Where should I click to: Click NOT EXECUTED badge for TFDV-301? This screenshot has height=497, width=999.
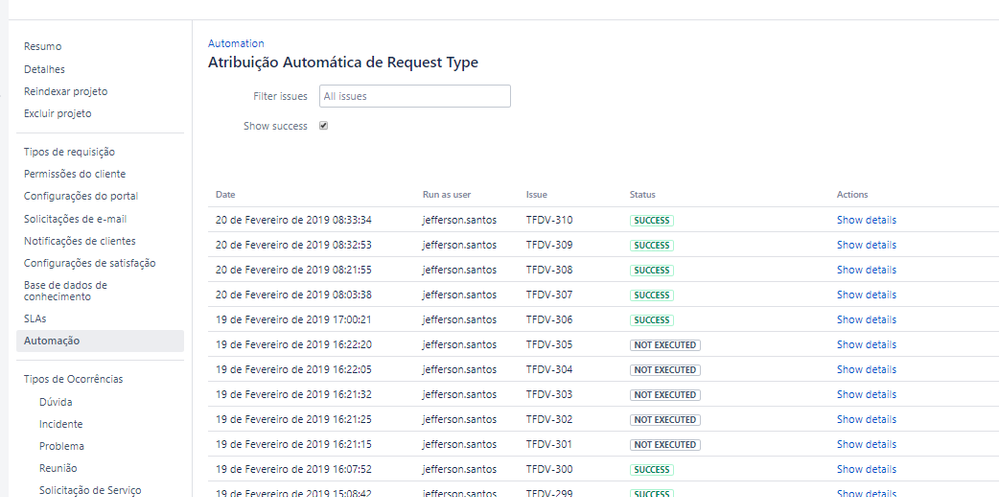pos(665,445)
